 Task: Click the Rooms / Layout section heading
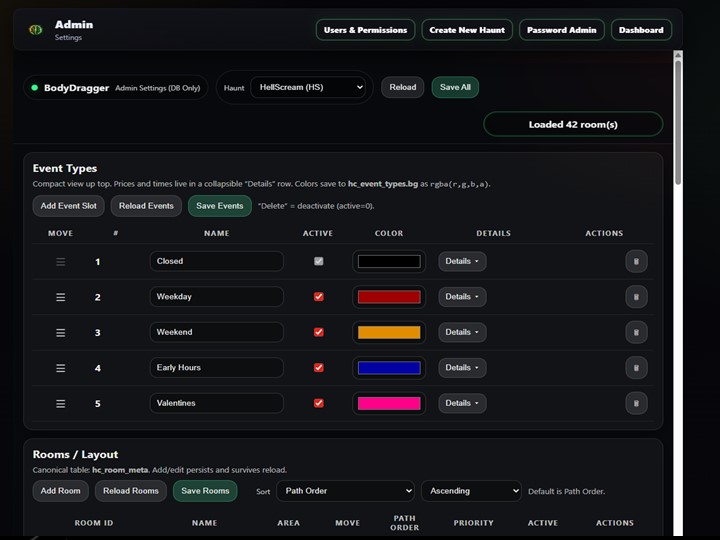[x=75, y=455]
